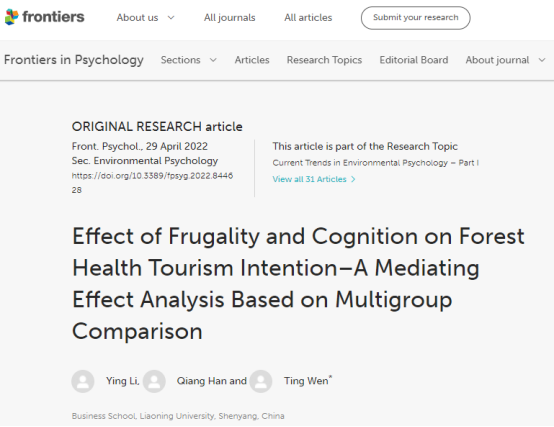Open Ting Wen's author avatar
This screenshot has width=554, height=427.
[261, 381]
